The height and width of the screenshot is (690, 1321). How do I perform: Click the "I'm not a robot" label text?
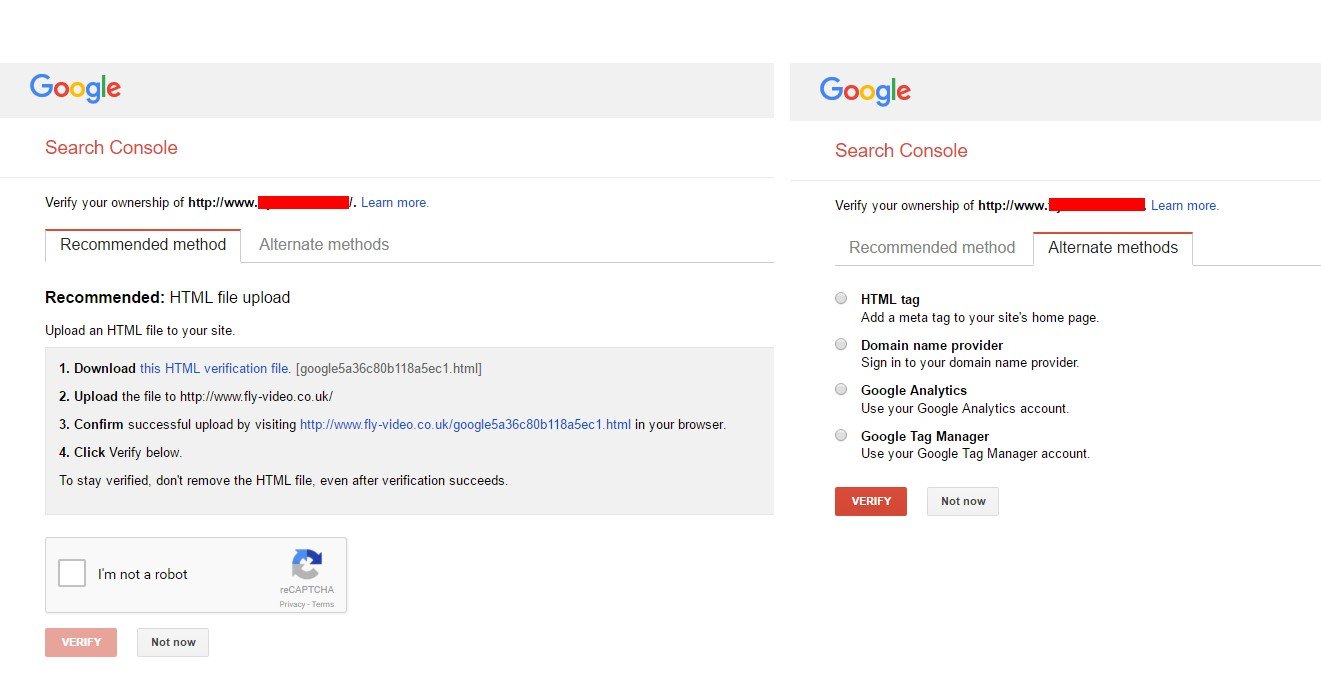[143, 575]
